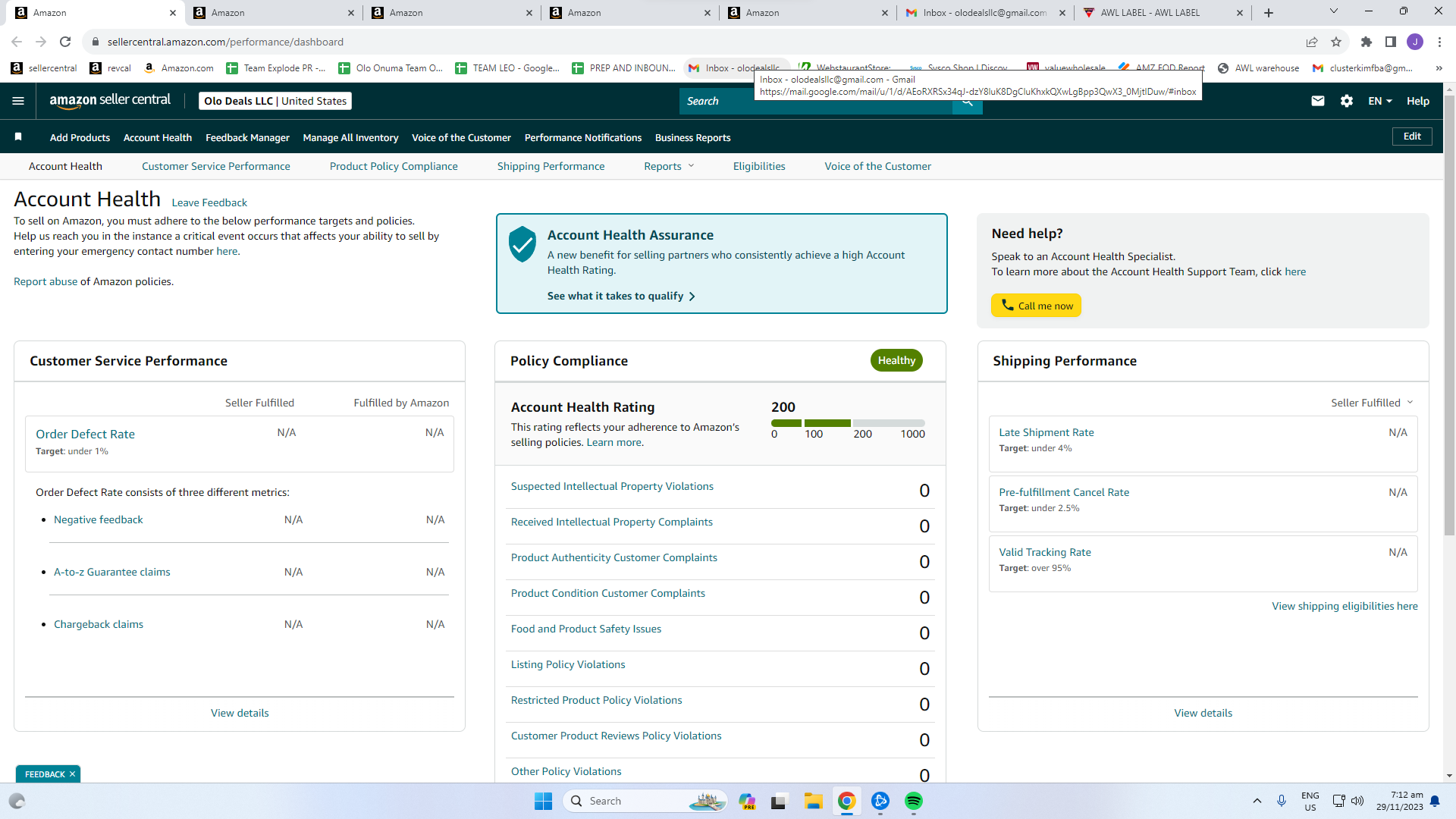The image size is (1456, 819).
Task: Open the EN language dropdown
Action: 1380,101
